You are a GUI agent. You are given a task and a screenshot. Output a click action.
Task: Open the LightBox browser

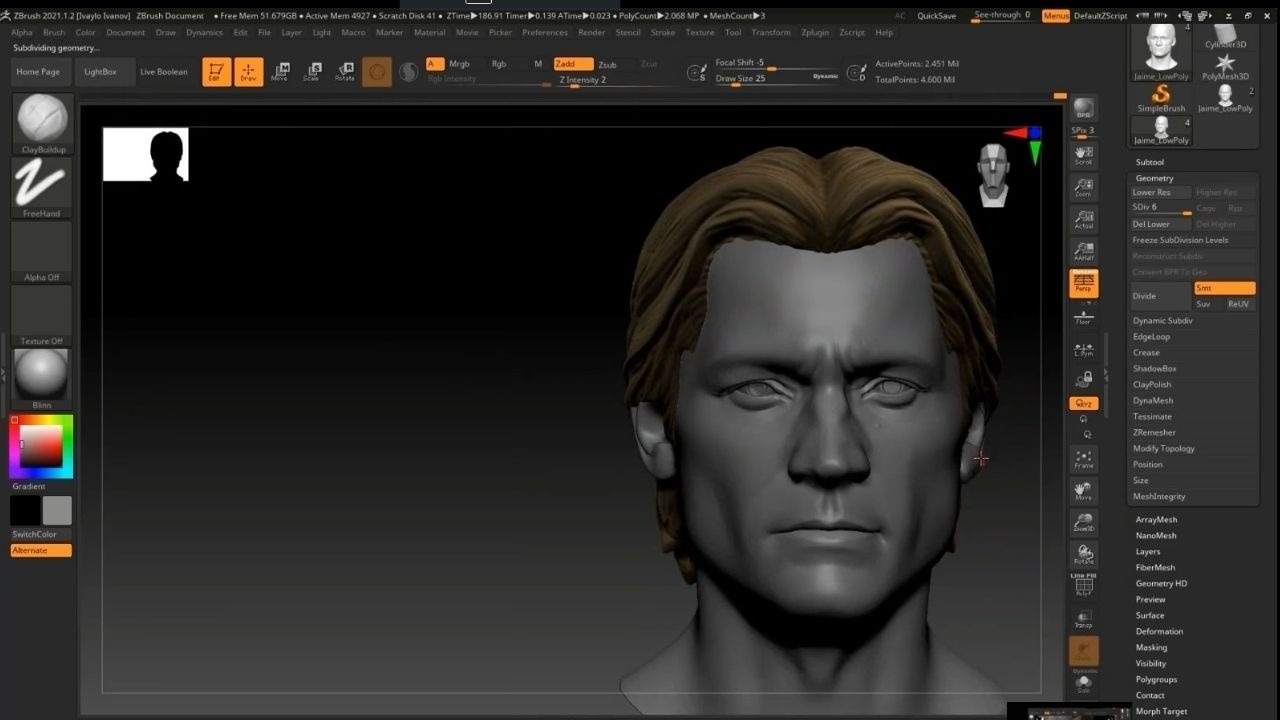pyautogui.click(x=100, y=72)
